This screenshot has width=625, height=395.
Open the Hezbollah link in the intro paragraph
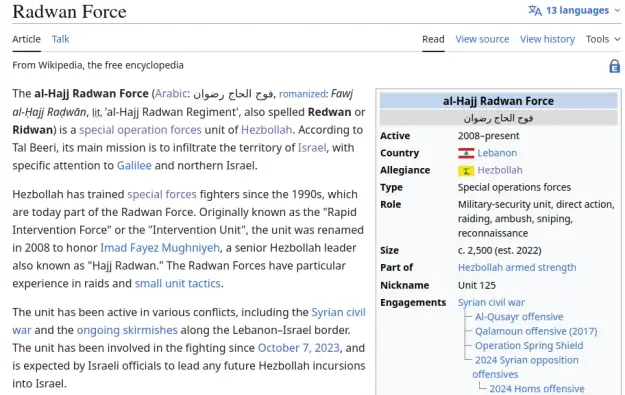coord(267,130)
